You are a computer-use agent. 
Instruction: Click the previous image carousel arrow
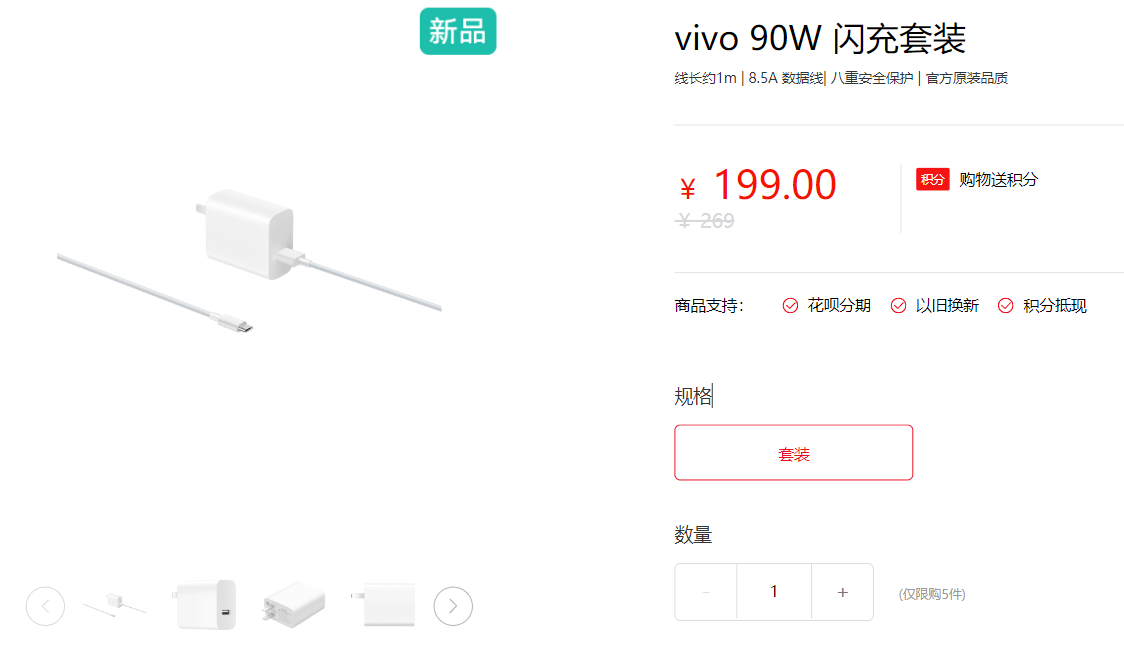tap(45, 607)
